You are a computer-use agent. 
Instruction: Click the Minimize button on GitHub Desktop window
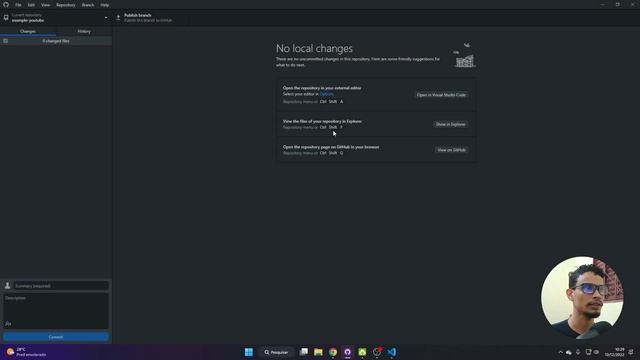602,4
